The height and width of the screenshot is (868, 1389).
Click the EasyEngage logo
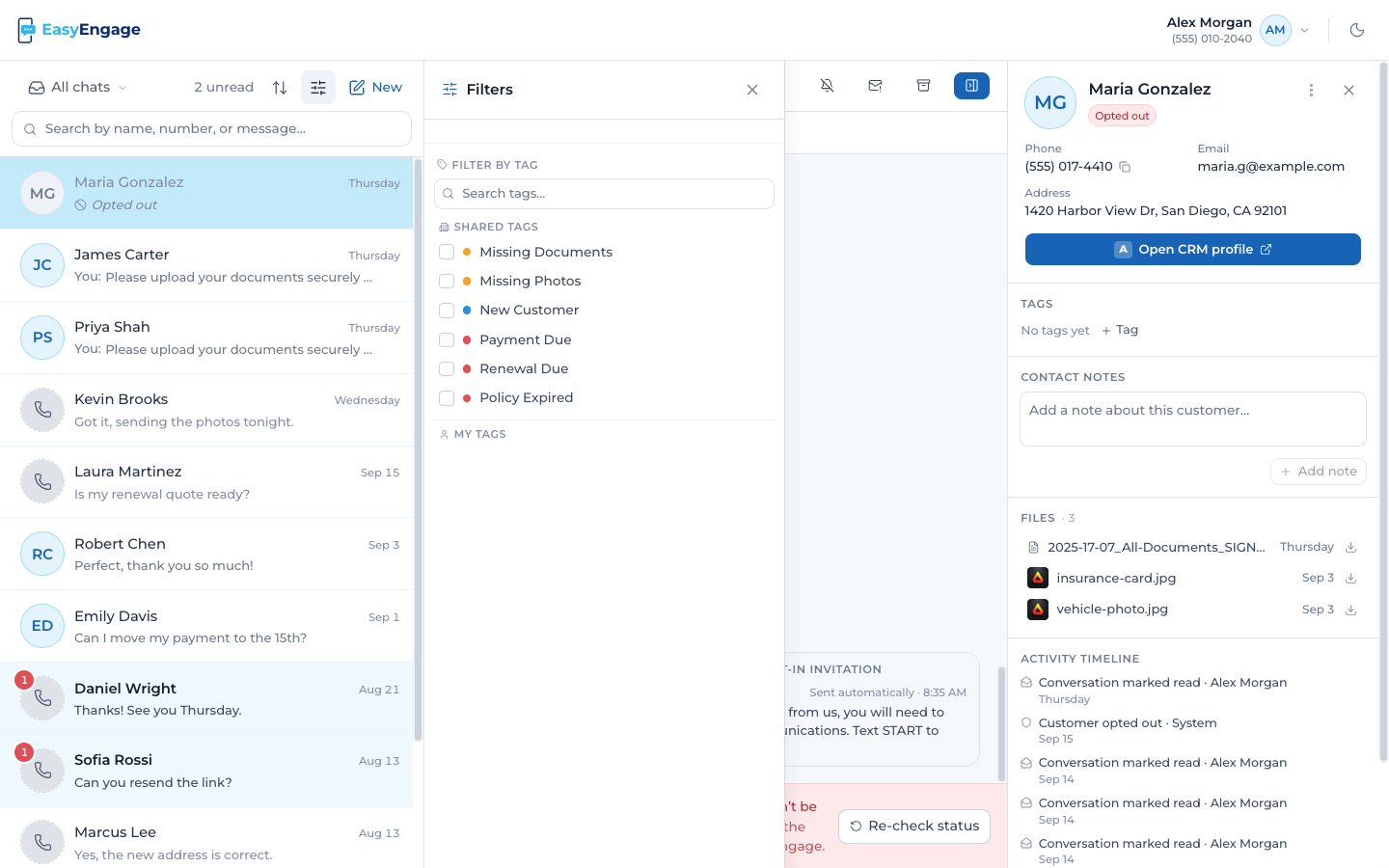click(x=79, y=30)
